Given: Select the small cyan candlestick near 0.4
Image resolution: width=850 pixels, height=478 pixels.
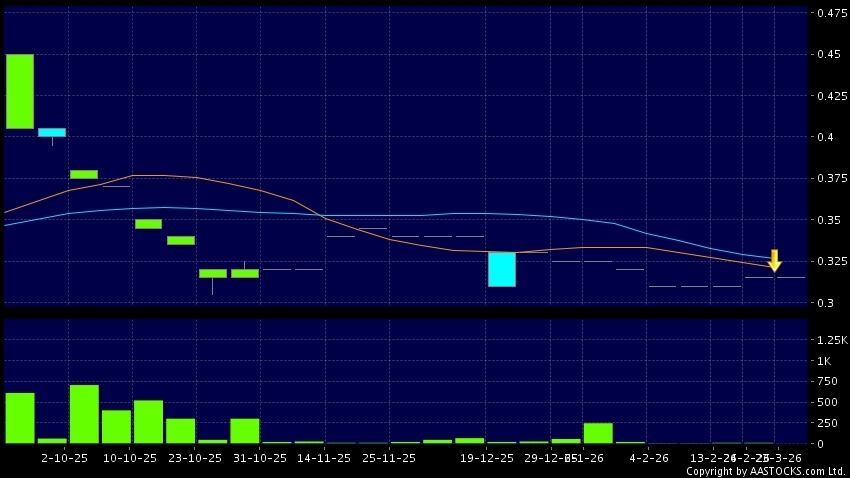Looking at the screenshot, I should (52, 132).
